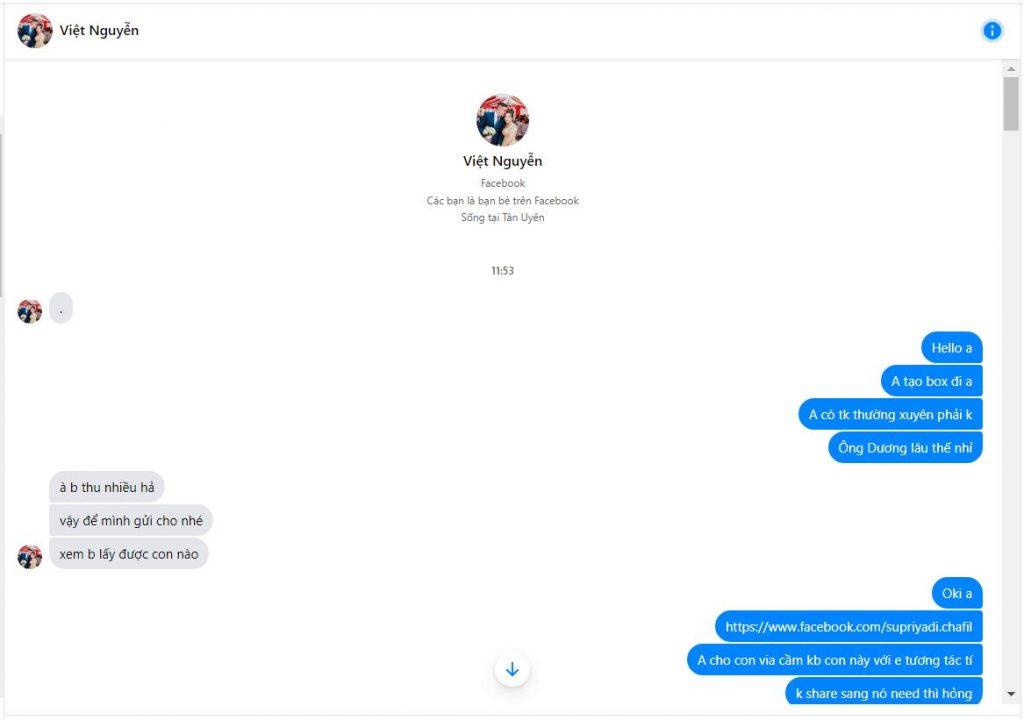Screen dimensions: 1024x720
Task: Click the Việt Nguyễn name in header
Action: coord(99,30)
